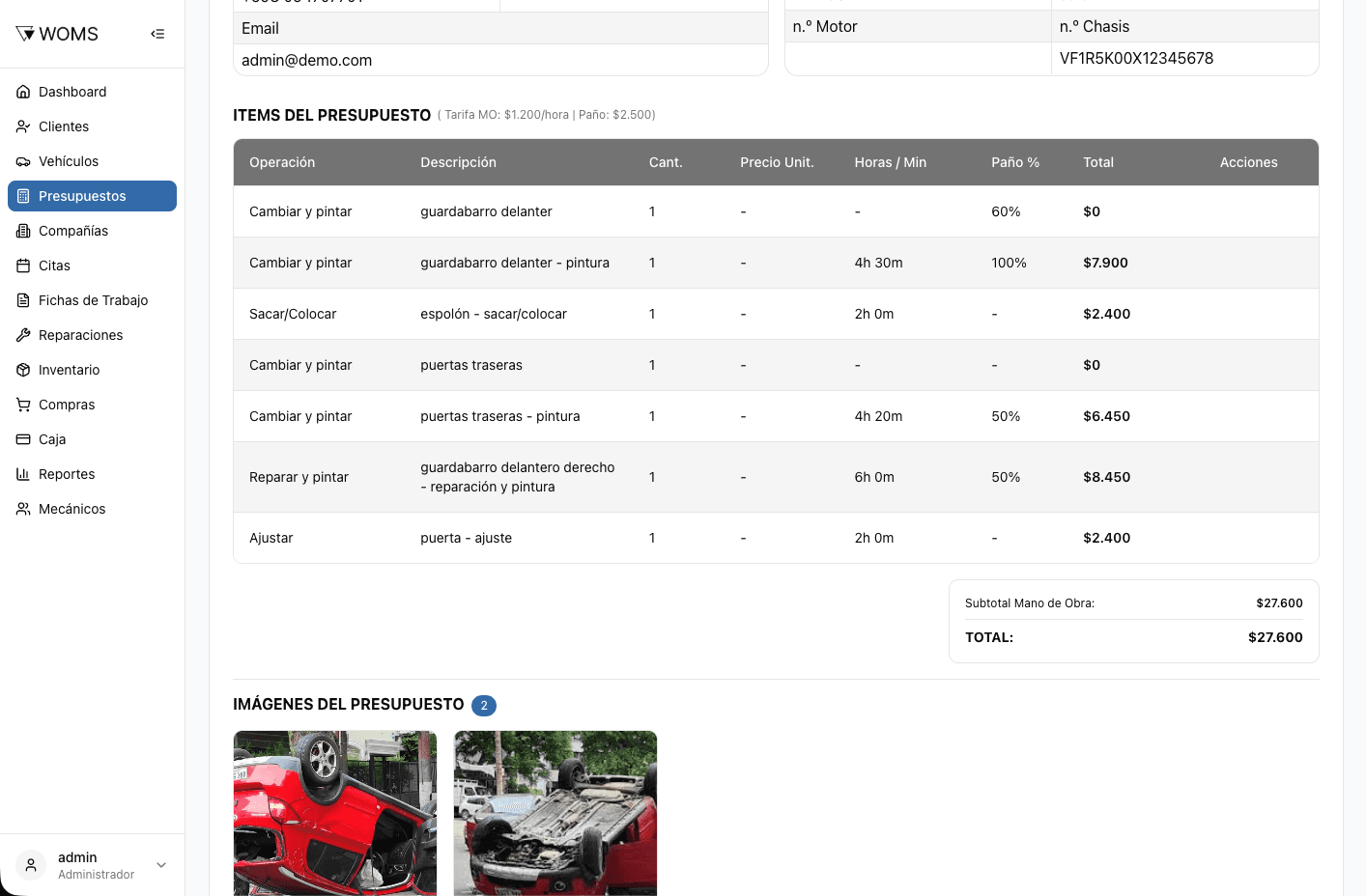Go to Clientes section
This screenshot has height=896, width=1366.
click(x=92, y=126)
